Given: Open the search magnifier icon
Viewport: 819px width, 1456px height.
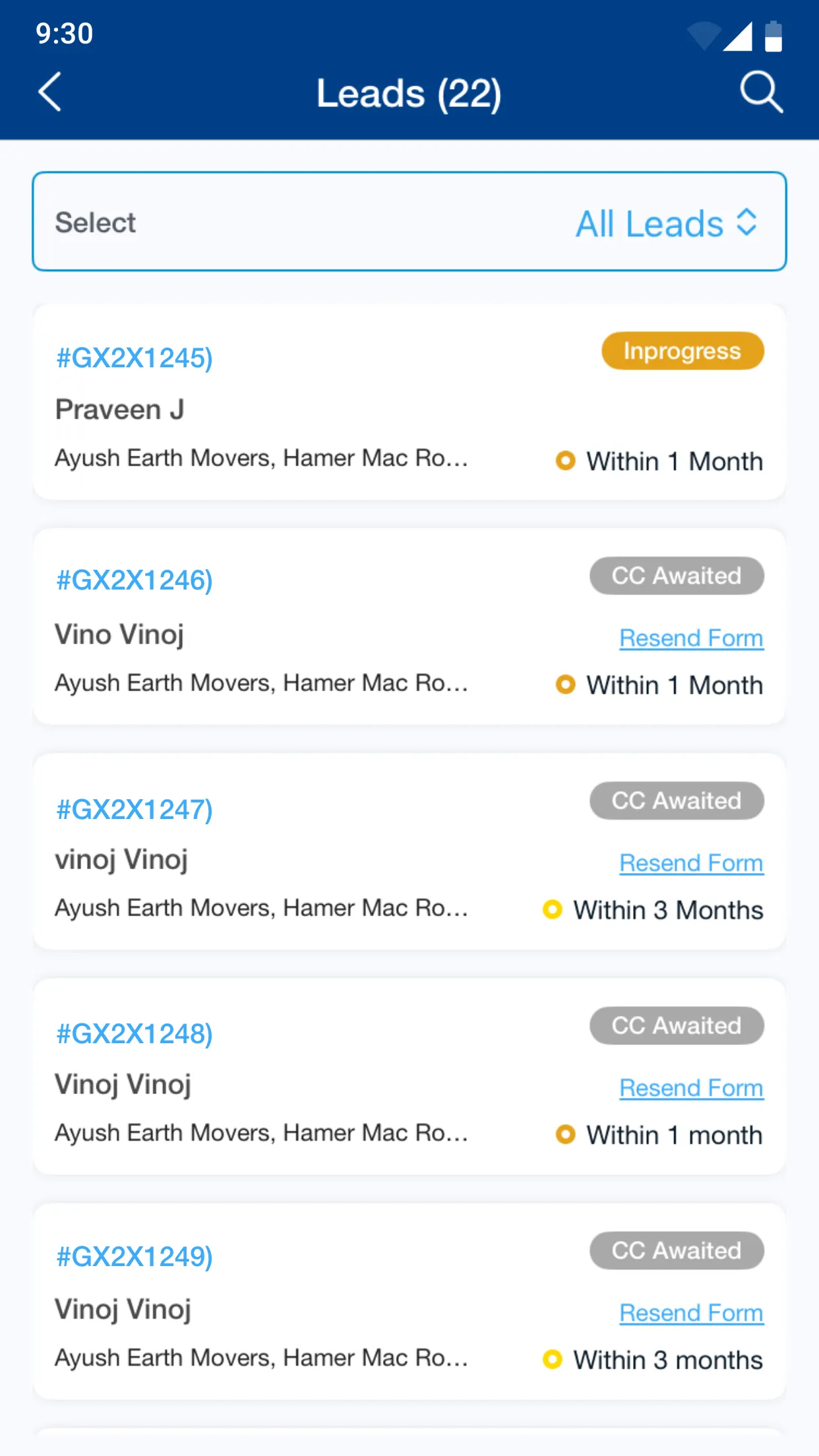Looking at the screenshot, I should point(761,92).
